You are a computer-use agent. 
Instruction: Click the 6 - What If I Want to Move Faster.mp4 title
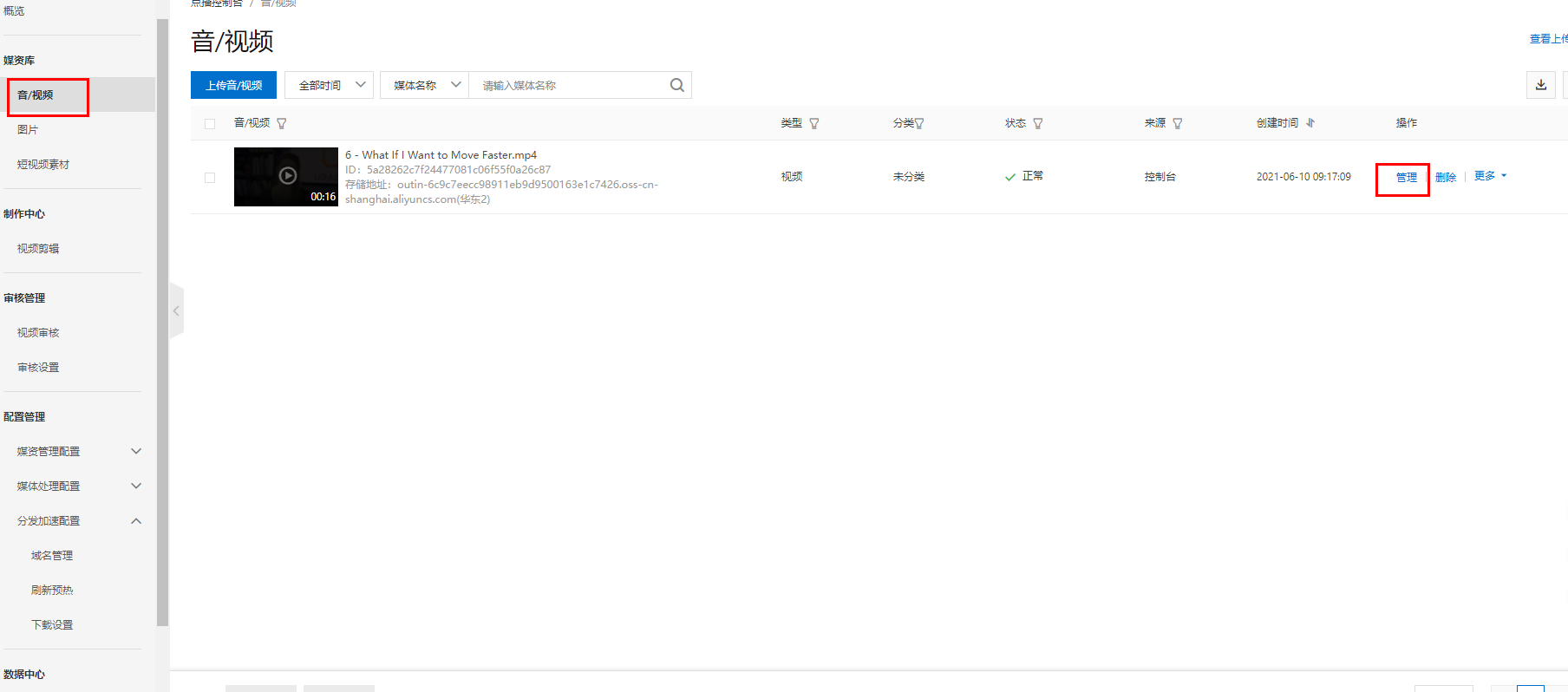click(x=441, y=155)
